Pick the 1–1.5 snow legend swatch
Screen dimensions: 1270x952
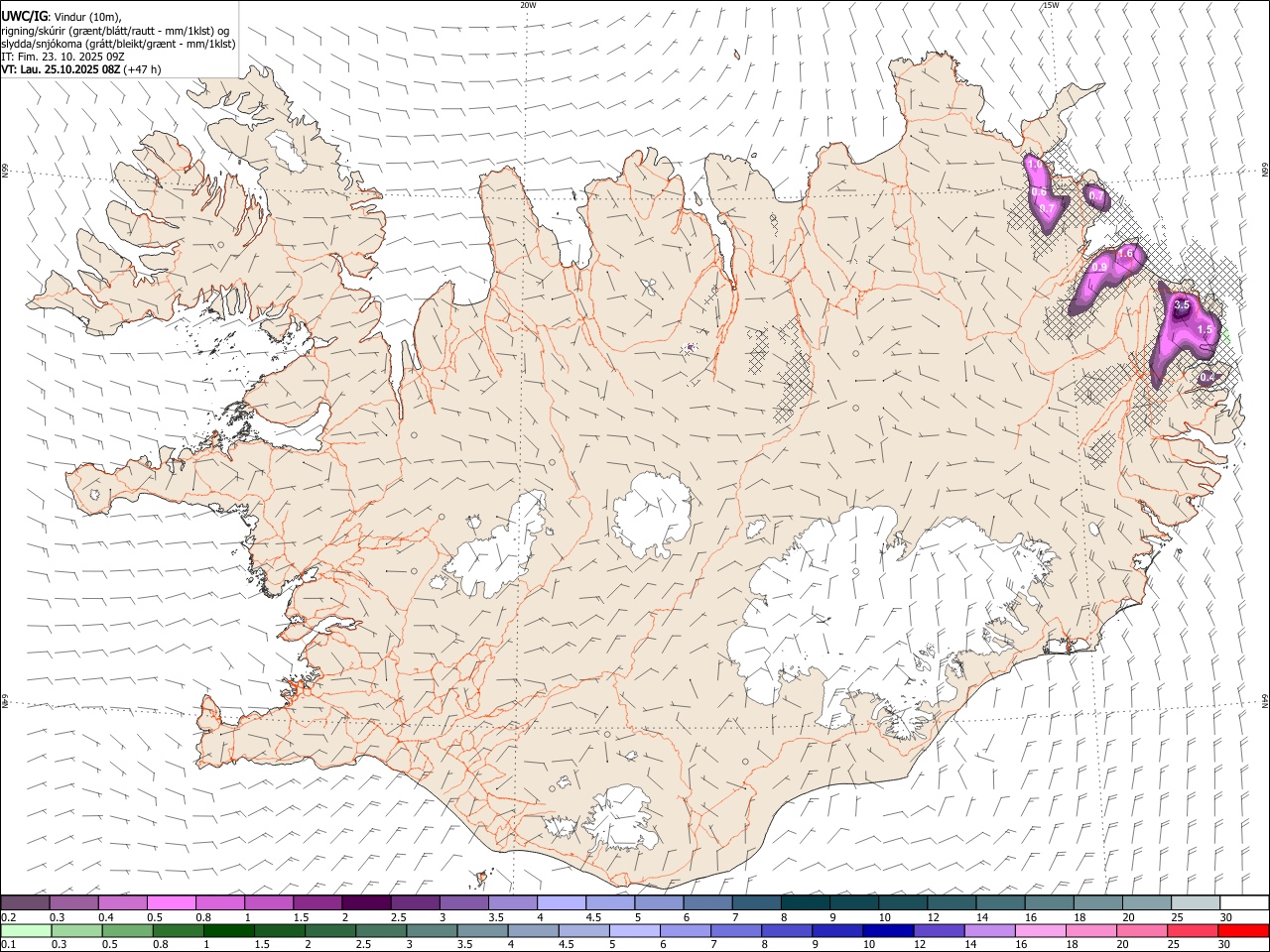pyautogui.click(x=269, y=903)
